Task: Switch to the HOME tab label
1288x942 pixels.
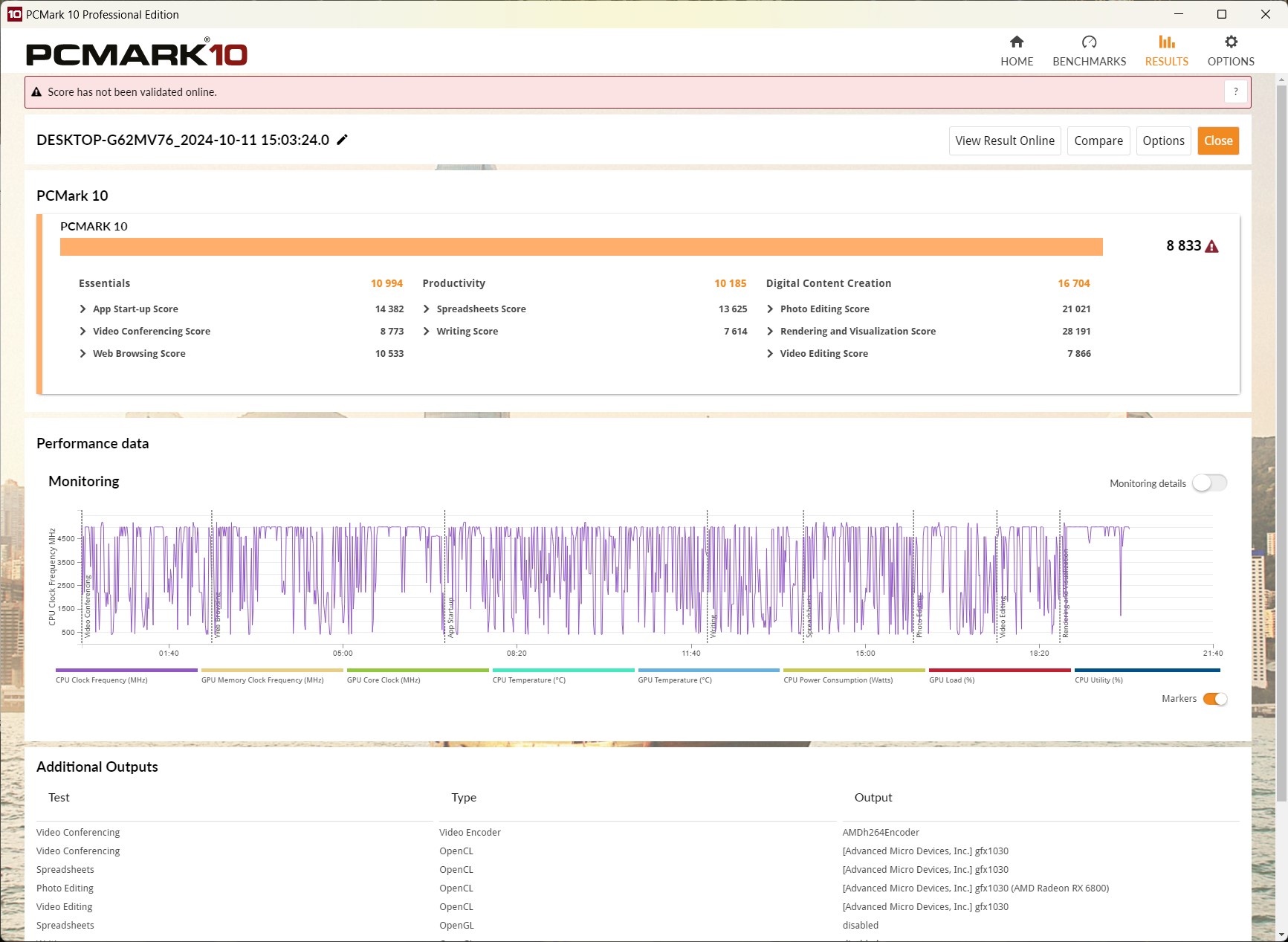Action: (1016, 62)
